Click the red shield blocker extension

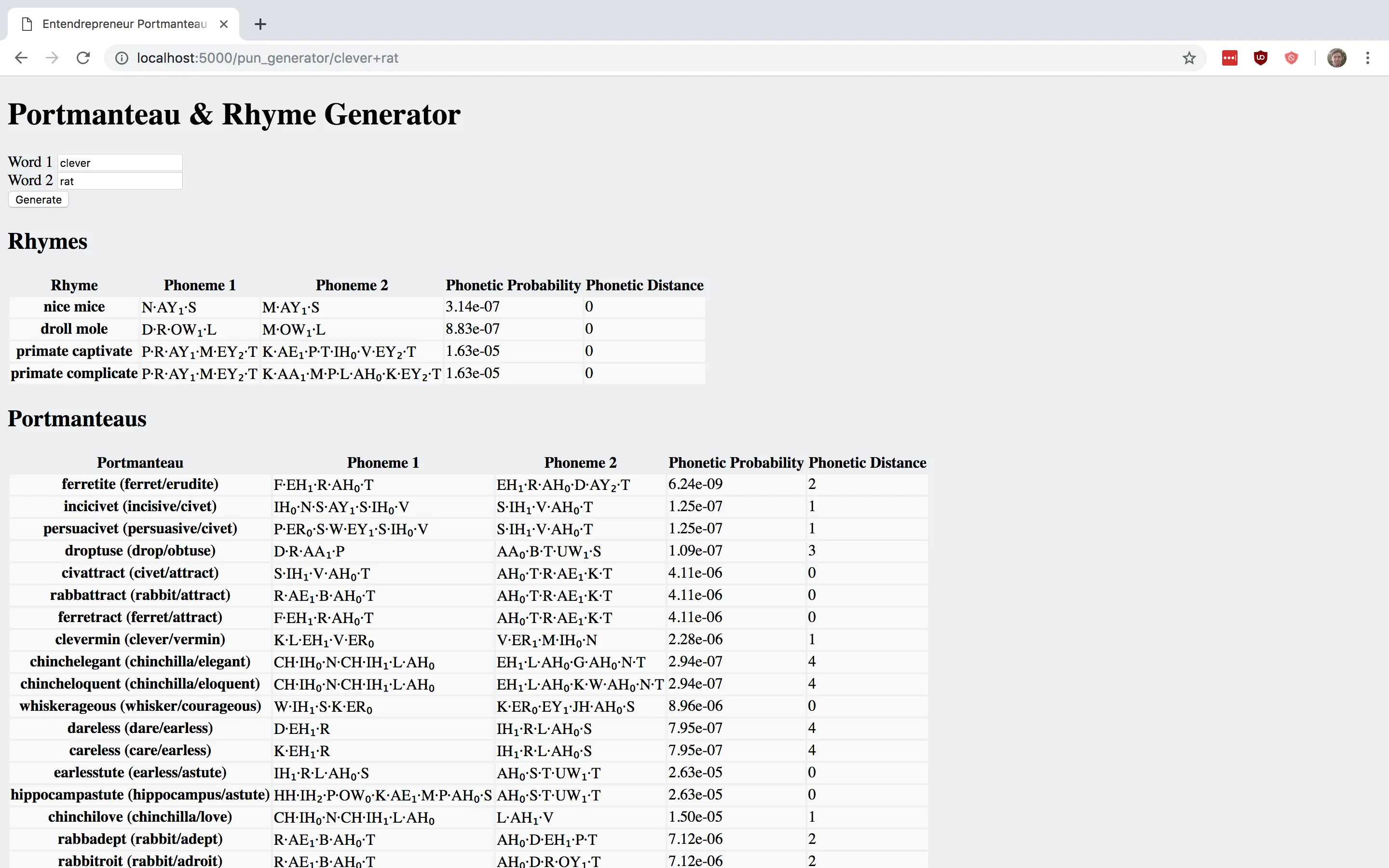1291,58
